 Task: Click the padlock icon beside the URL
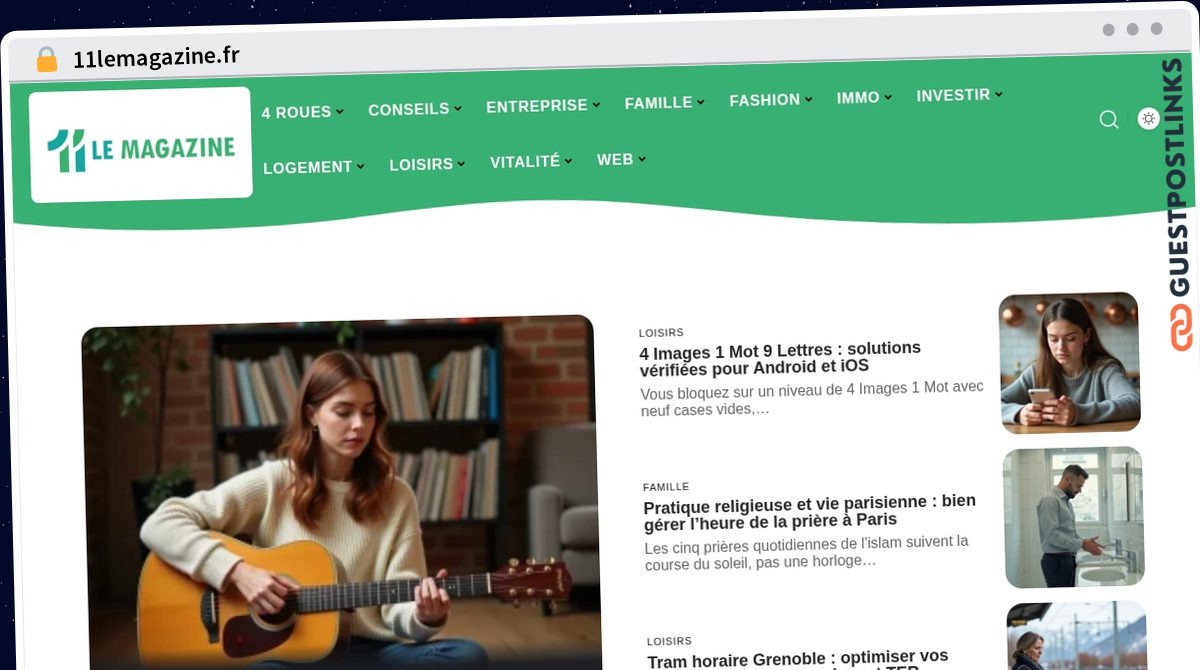coord(46,59)
